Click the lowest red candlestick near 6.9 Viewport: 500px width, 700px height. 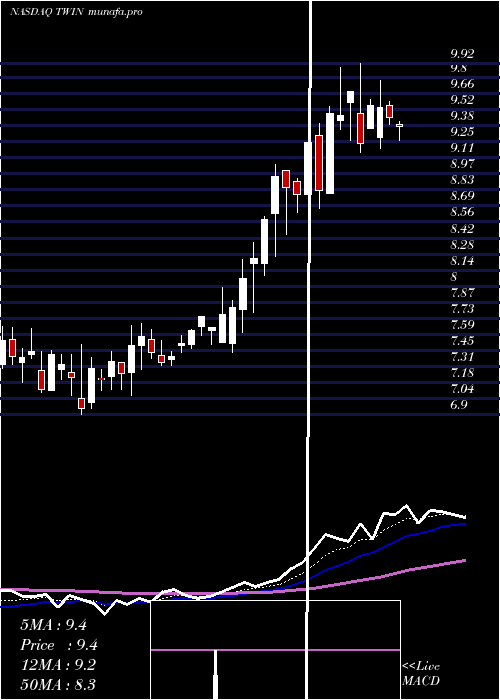[x=81, y=403]
